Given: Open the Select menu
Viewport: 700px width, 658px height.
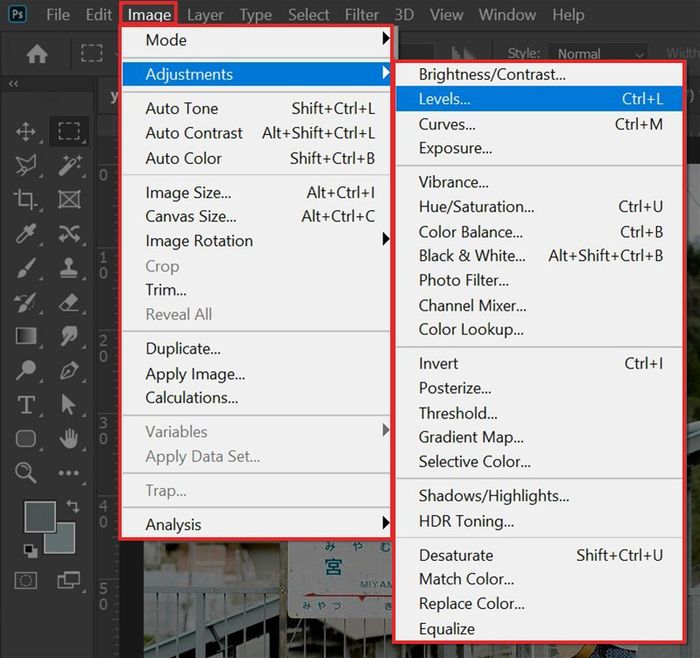Looking at the screenshot, I should [308, 15].
